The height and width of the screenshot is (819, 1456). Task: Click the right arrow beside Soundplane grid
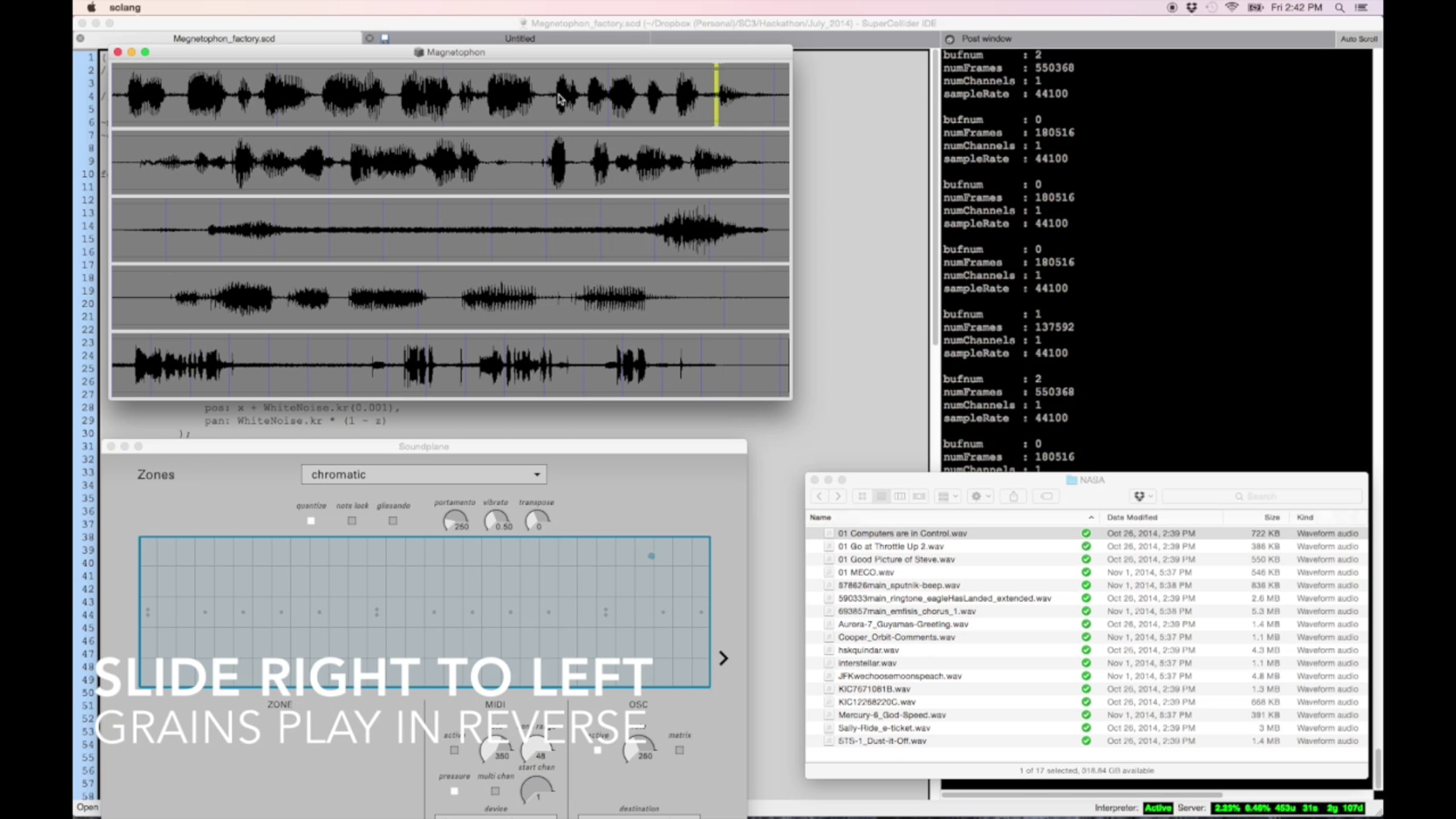[x=723, y=658]
